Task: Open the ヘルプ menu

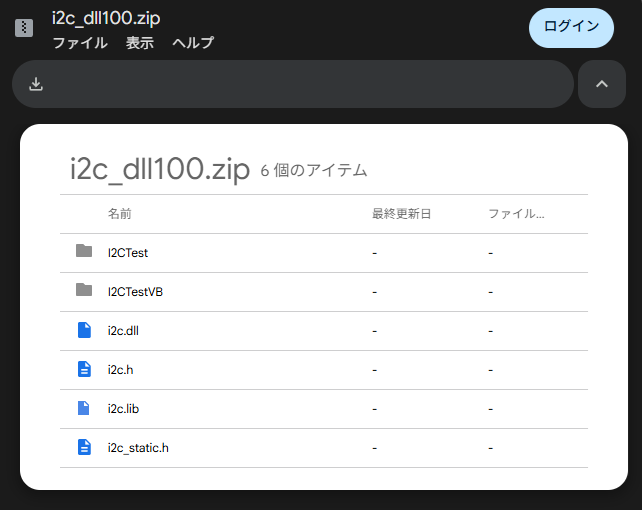Action: coord(193,43)
